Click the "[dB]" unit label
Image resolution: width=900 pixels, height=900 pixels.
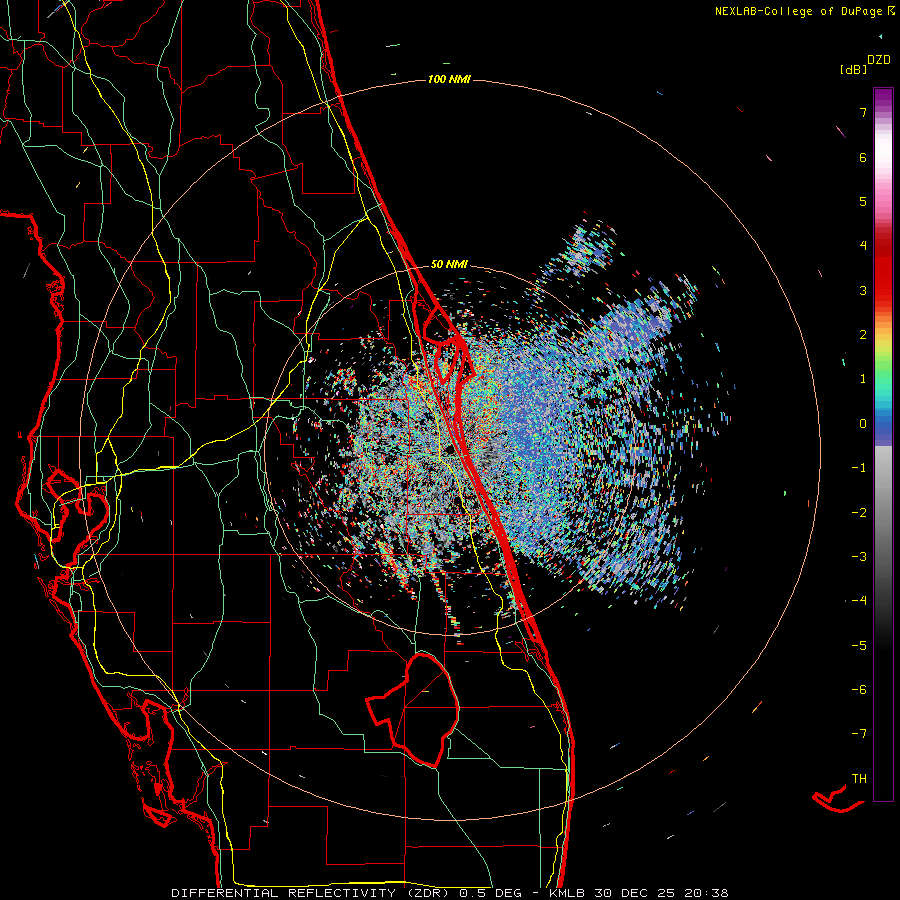click(x=853, y=69)
